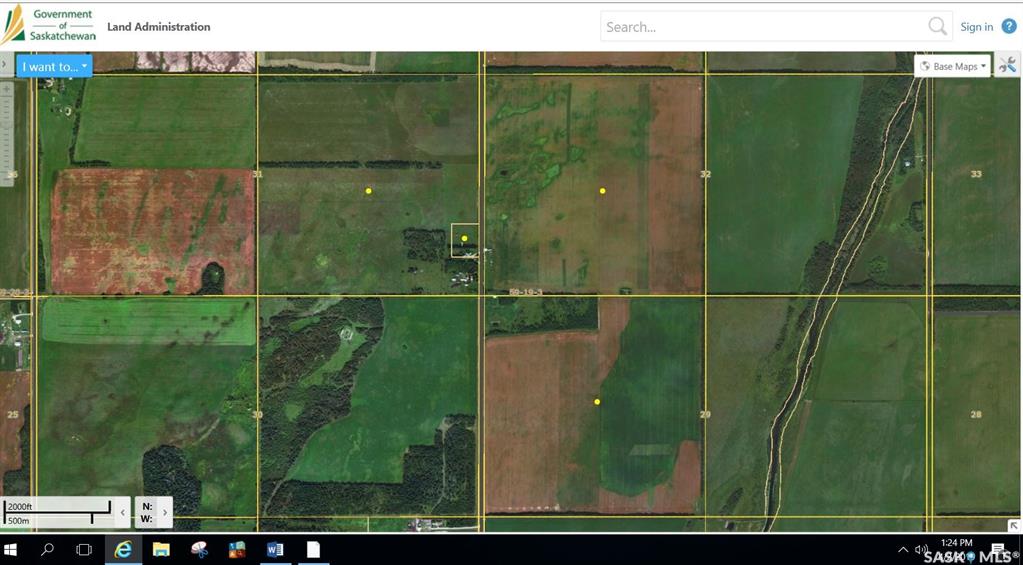Select the yellow point in section 29 field
Screen dimensions: 1023x565
(597, 402)
